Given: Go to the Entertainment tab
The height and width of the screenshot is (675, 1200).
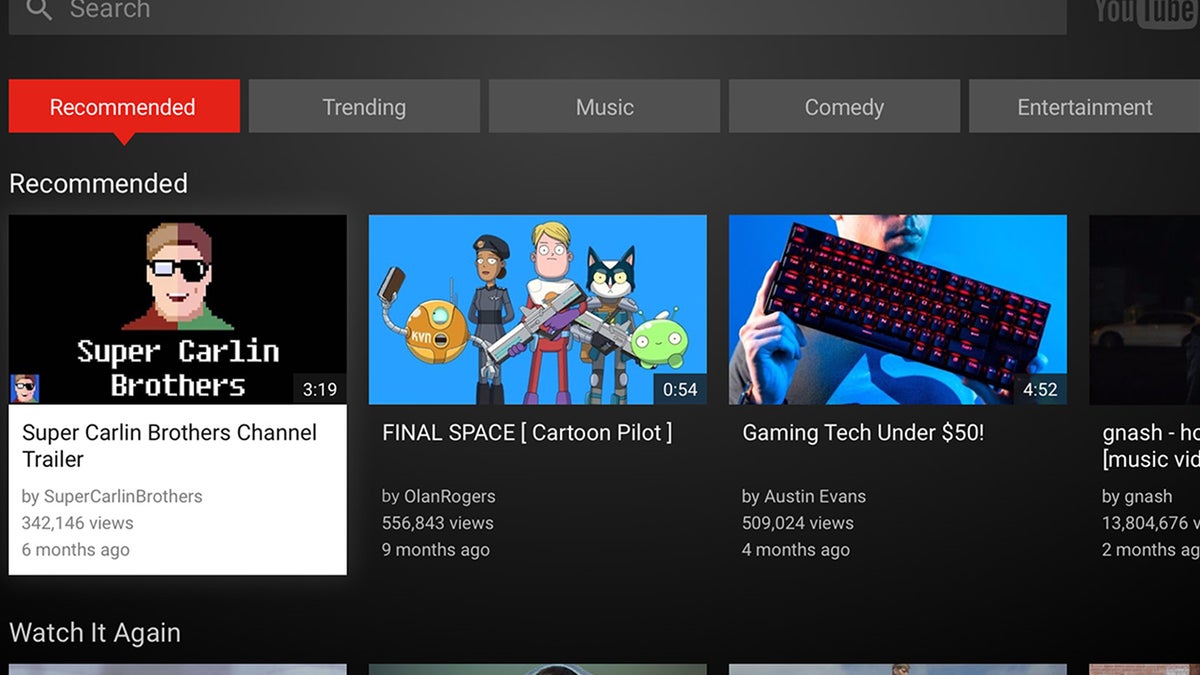Looking at the screenshot, I should (x=1084, y=107).
